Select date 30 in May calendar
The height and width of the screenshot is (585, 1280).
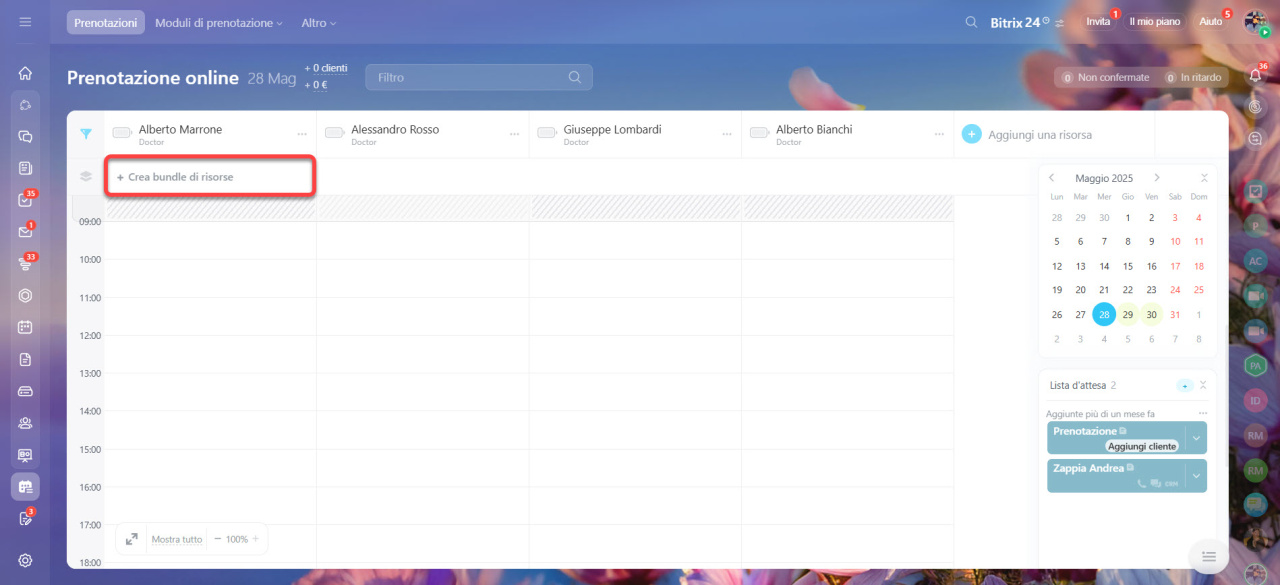(x=1152, y=314)
